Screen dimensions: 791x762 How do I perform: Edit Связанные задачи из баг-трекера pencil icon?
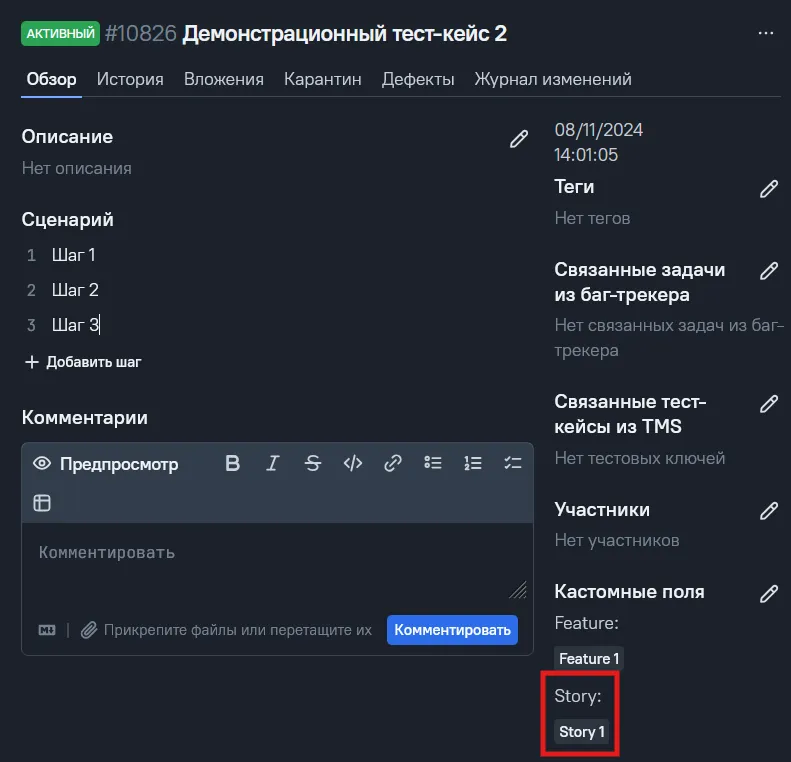pyautogui.click(x=769, y=271)
